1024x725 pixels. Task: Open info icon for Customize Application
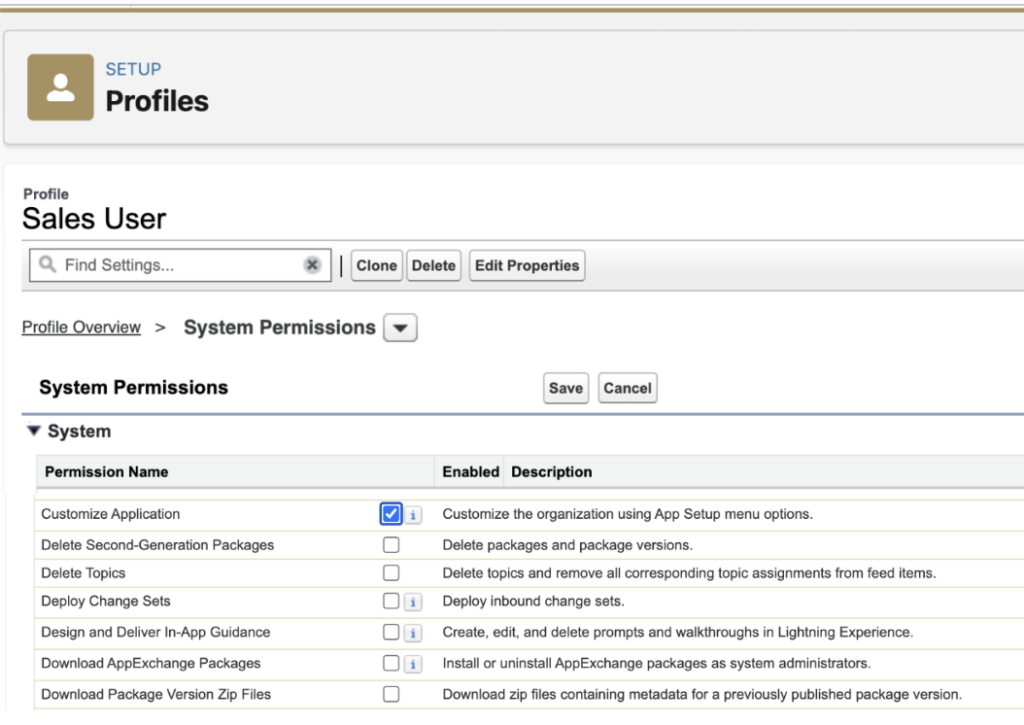coord(413,515)
